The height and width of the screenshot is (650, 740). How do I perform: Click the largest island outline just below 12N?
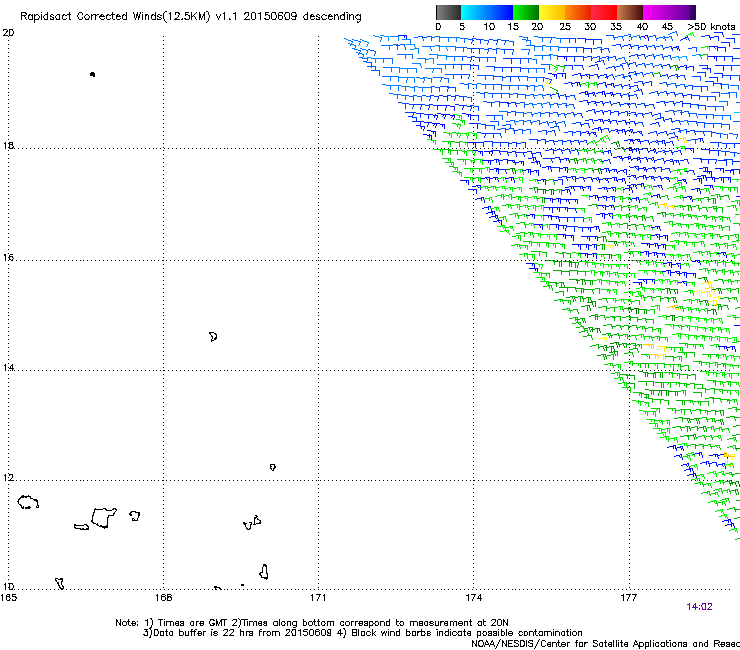103,518
